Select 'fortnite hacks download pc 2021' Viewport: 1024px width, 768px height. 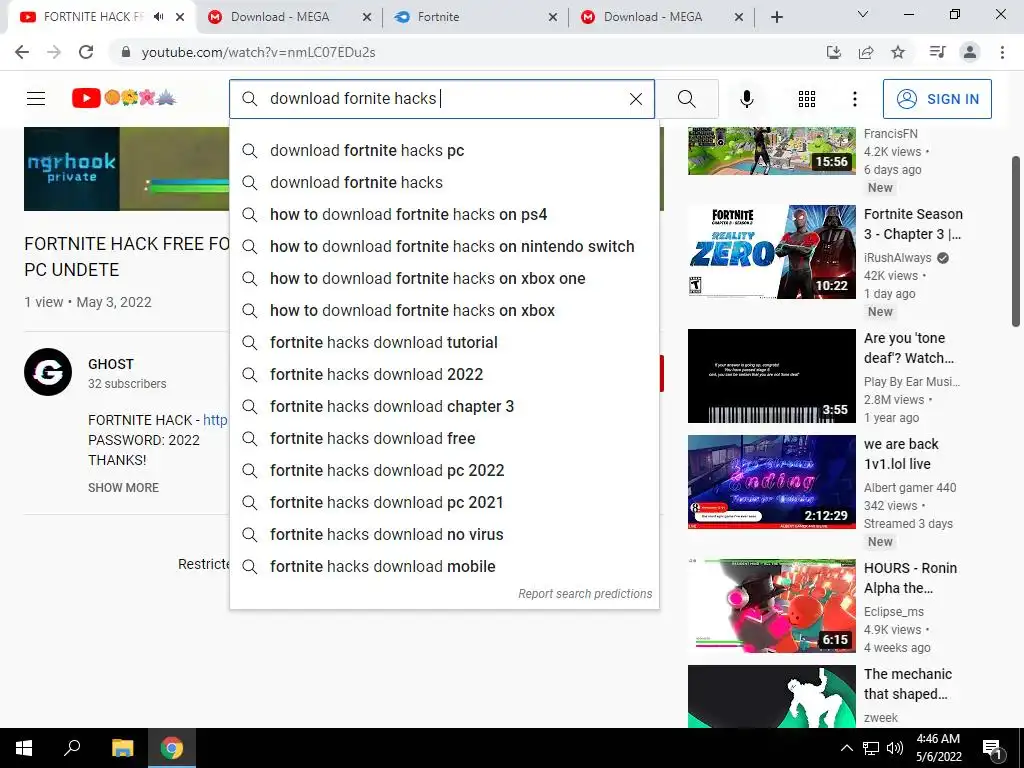point(444,502)
